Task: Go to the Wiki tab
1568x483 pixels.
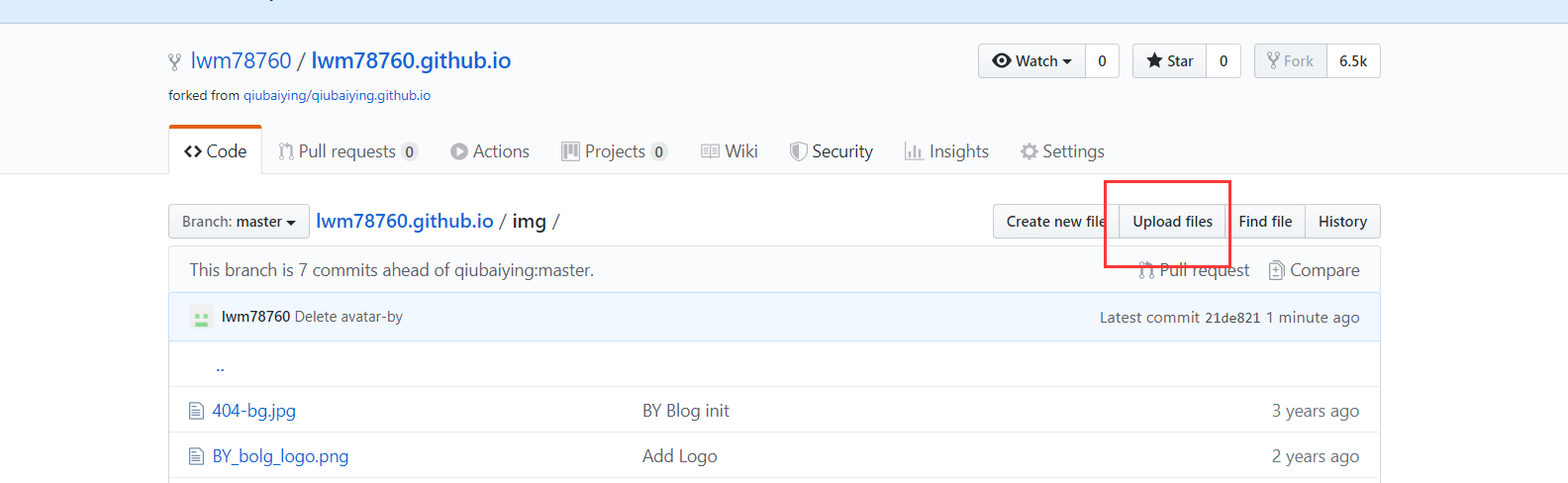Action: pyautogui.click(x=729, y=151)
